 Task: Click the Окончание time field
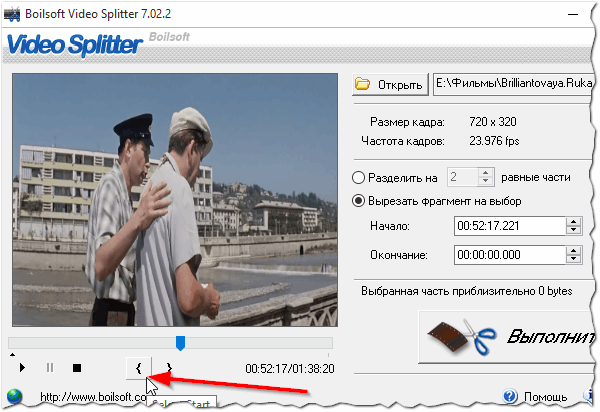pos(510,255)
